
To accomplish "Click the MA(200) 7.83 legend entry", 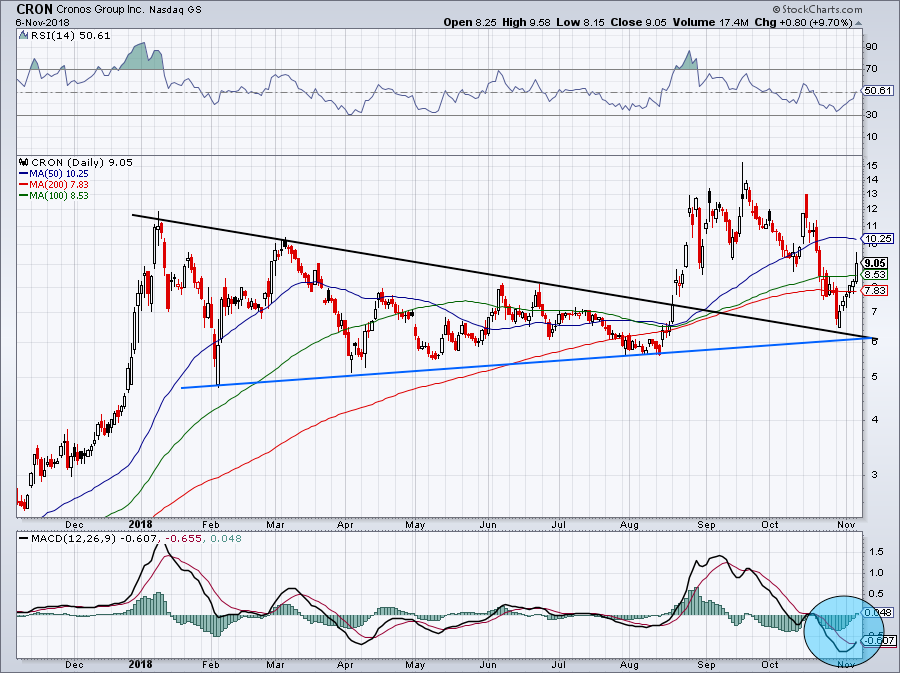I will 59,185.
